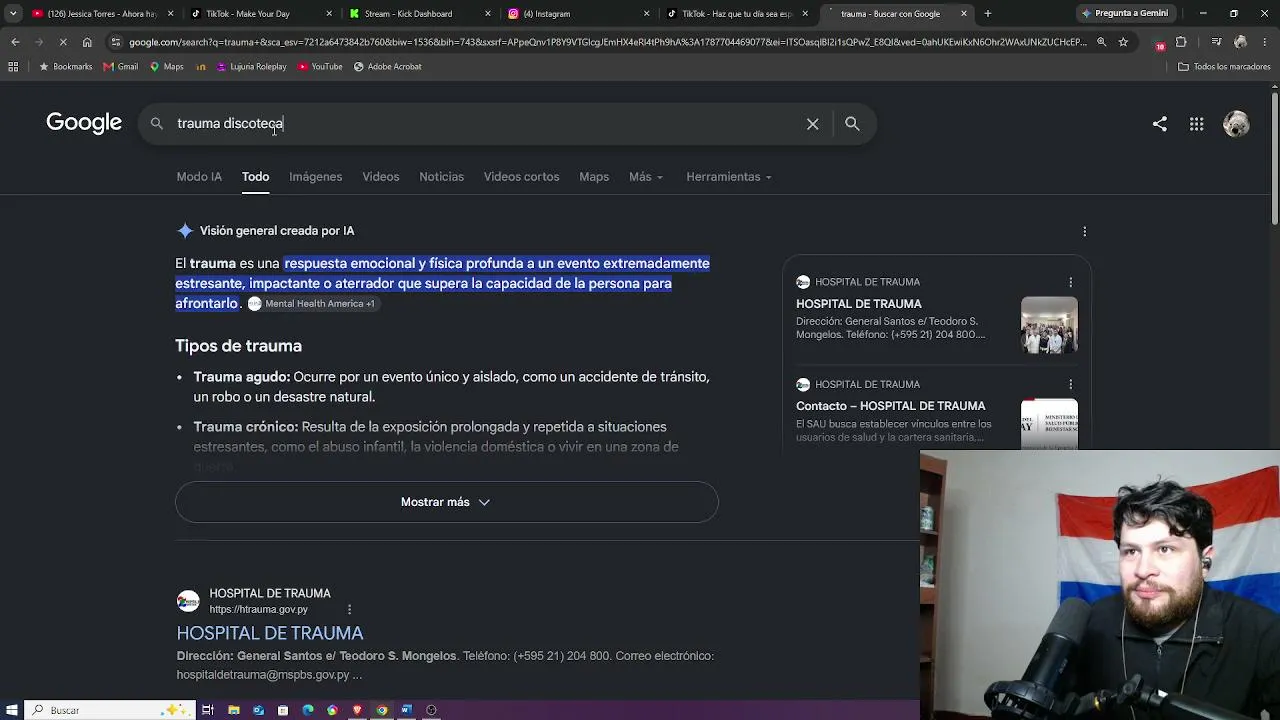This screenshot has height=720, width=1280.
Task: Open the Herramientas tools dropdown
Action: click(729, 177)
